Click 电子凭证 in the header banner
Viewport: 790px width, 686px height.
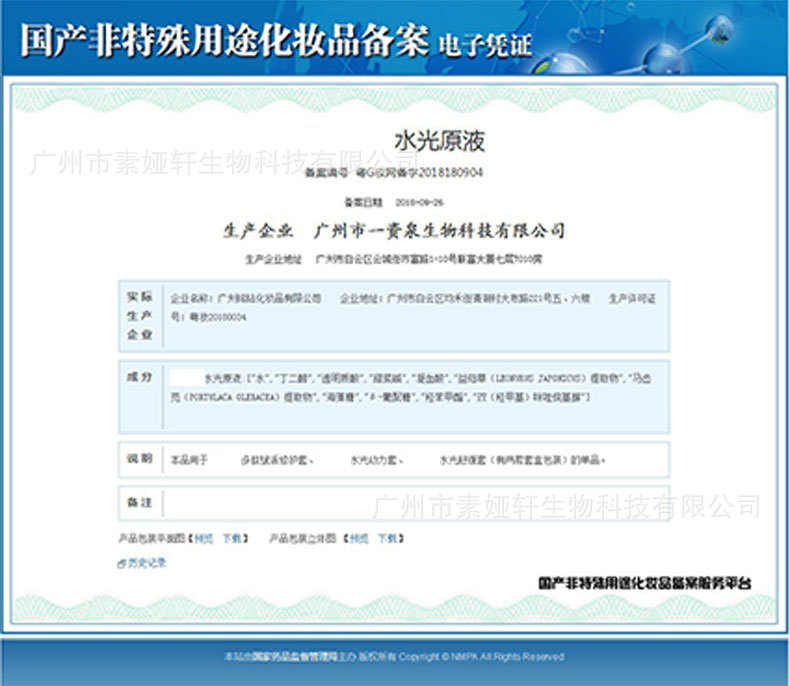(485, 46)
